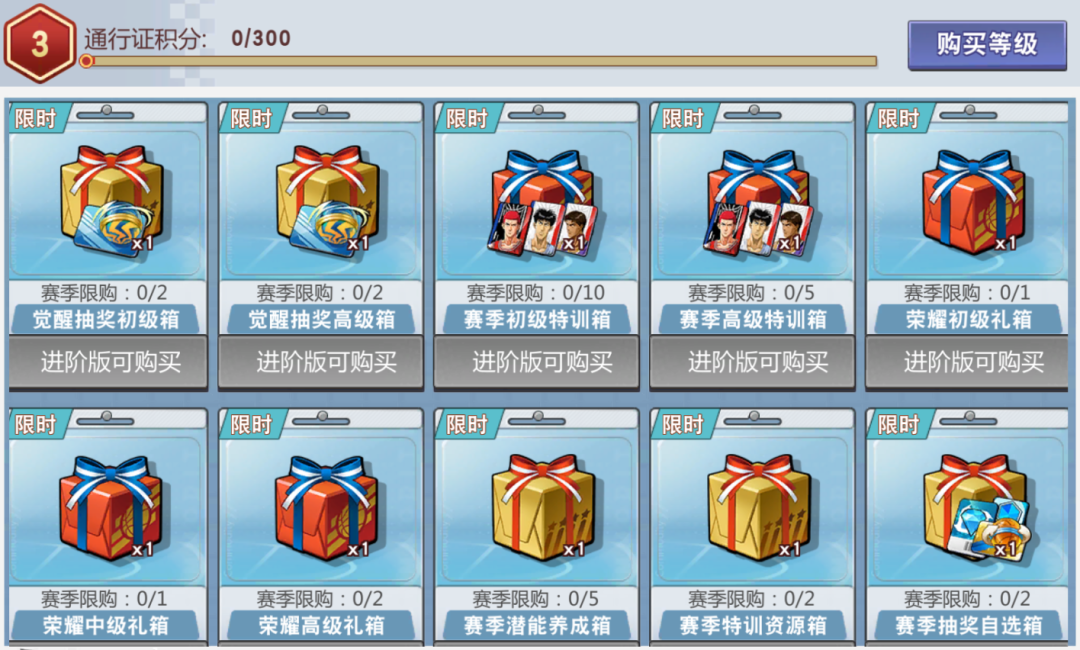Click 进阶版可购买 under 赛季初级特训箱
This screenshot has height=650, width=1080.
click(541, 361)
